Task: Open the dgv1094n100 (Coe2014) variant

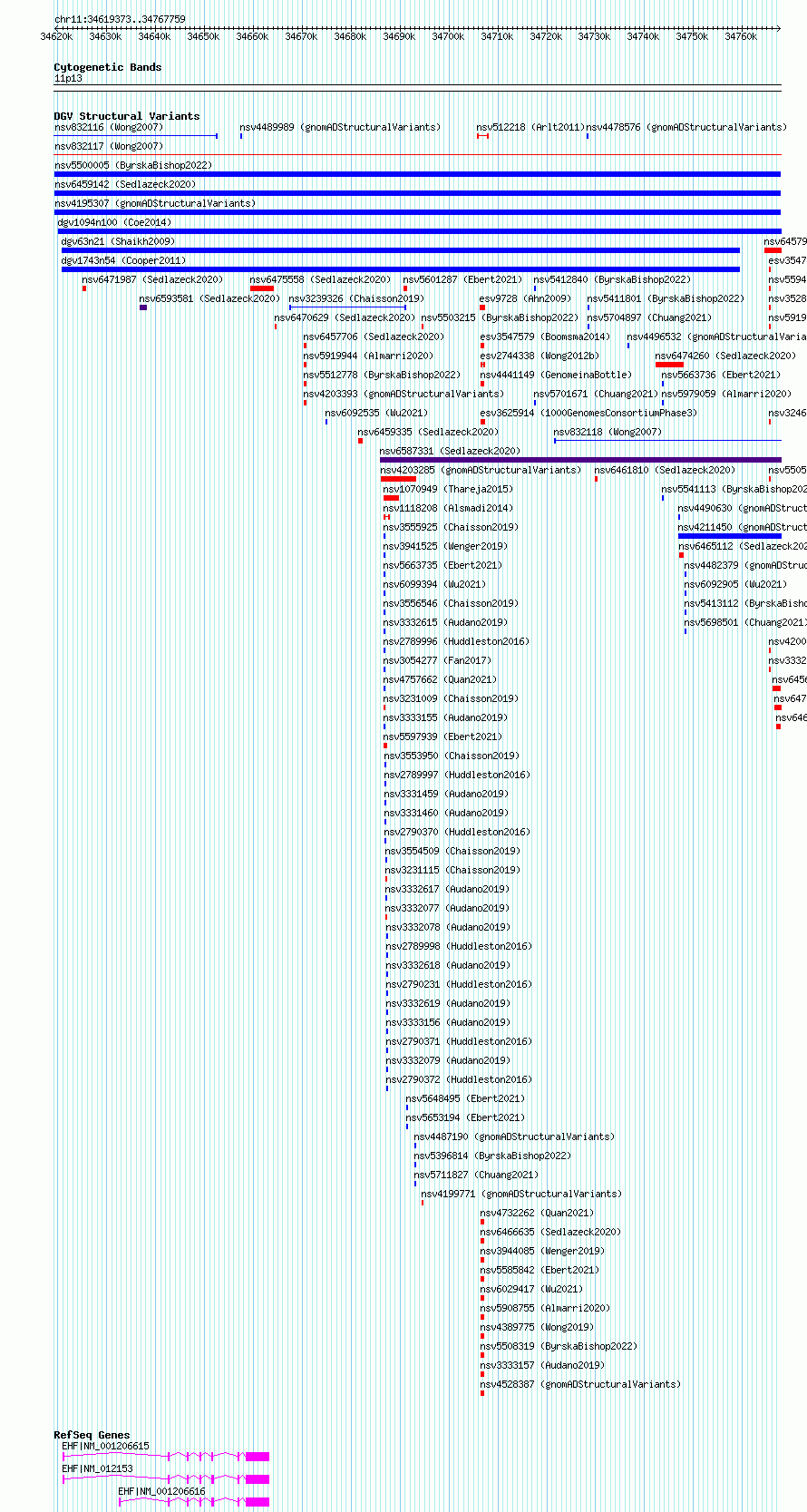Action: [114, 222]
